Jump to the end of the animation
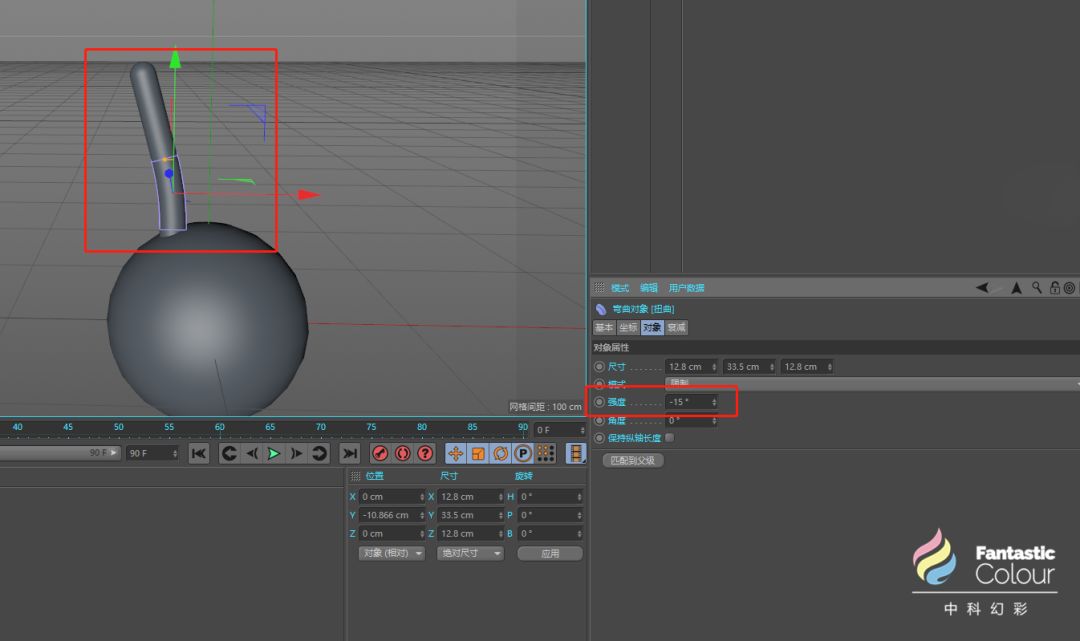This screenshot has width=1080, height=641. pos(348,454)
